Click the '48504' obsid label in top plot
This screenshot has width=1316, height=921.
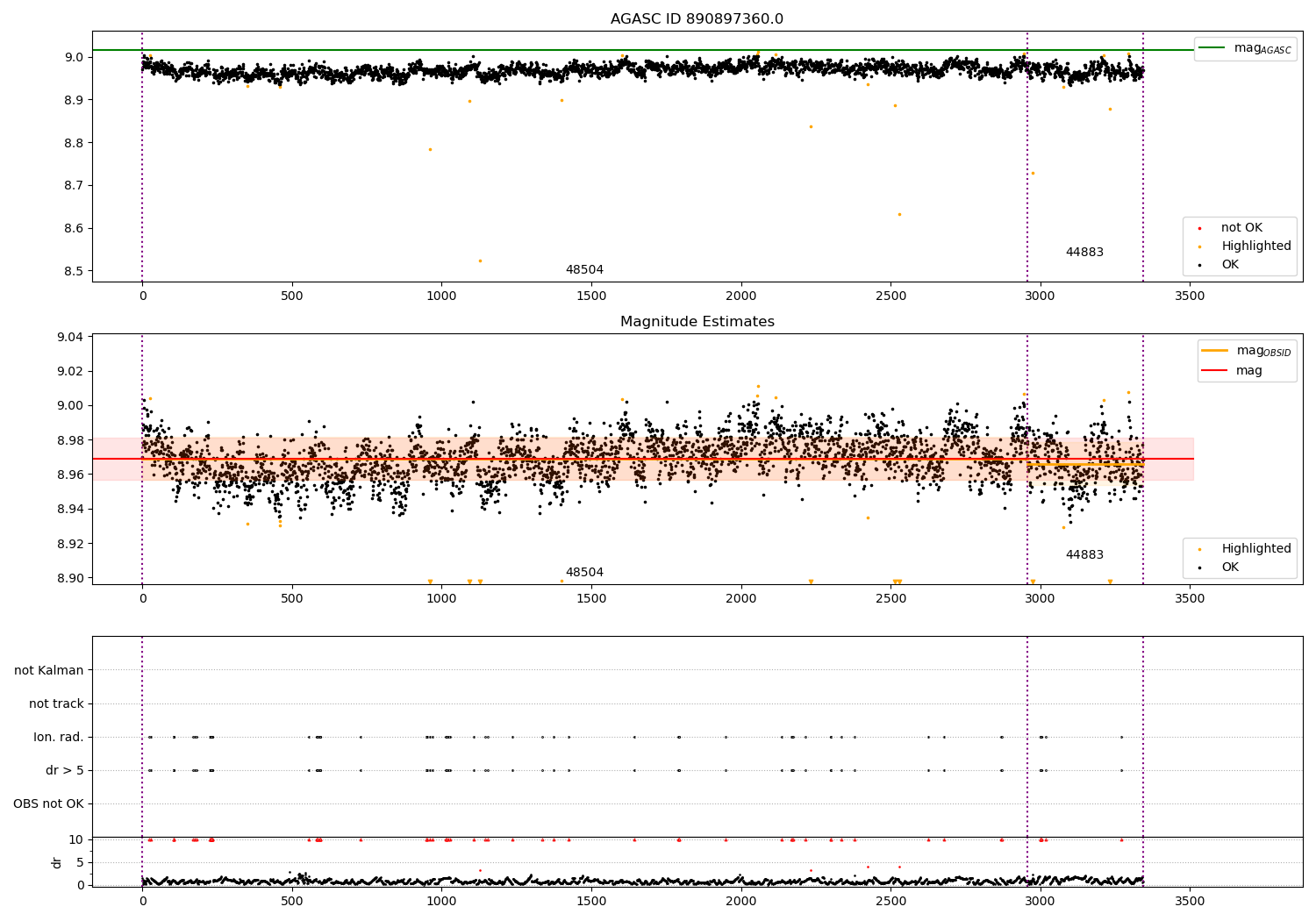point(584,270)
